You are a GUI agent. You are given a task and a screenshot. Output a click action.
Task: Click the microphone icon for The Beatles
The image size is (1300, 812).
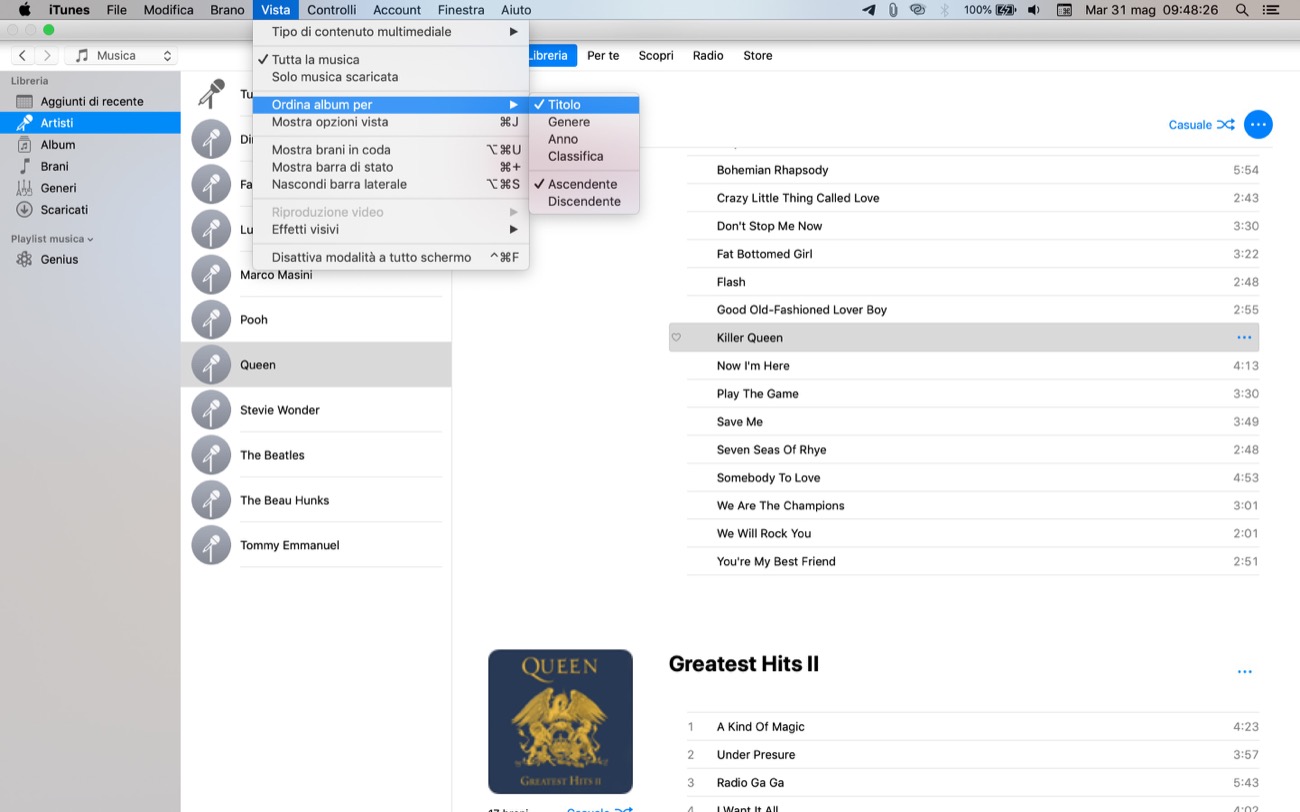(211, 455)
